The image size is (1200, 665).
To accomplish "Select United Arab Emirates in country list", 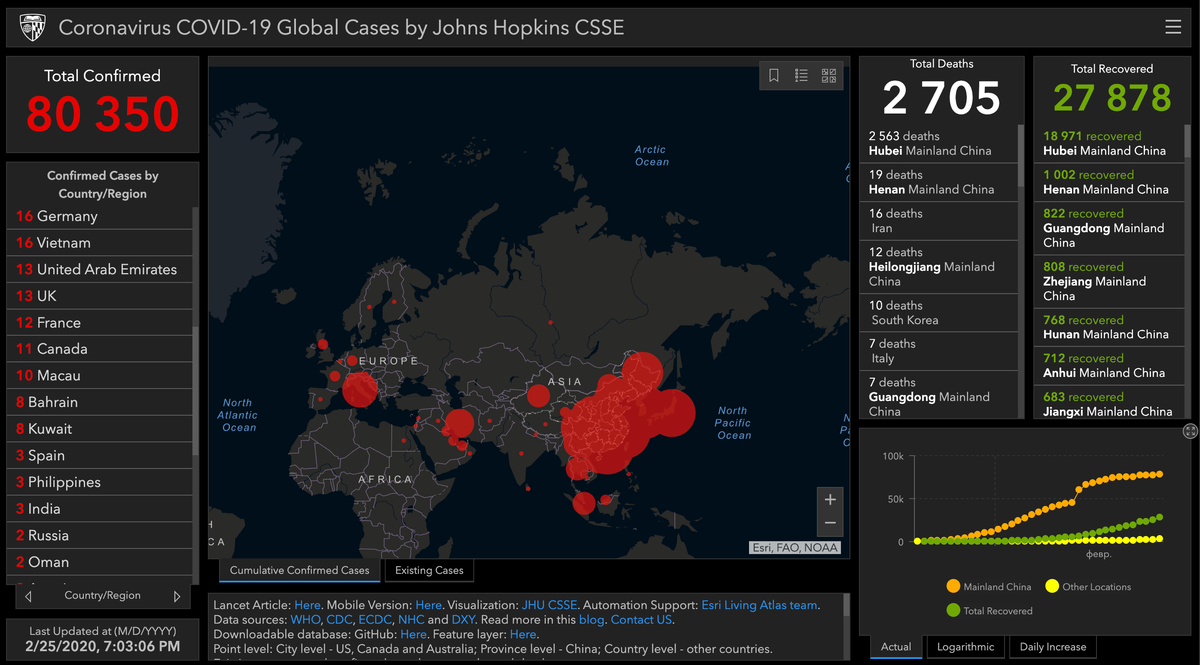I will [x=100, y=269].
